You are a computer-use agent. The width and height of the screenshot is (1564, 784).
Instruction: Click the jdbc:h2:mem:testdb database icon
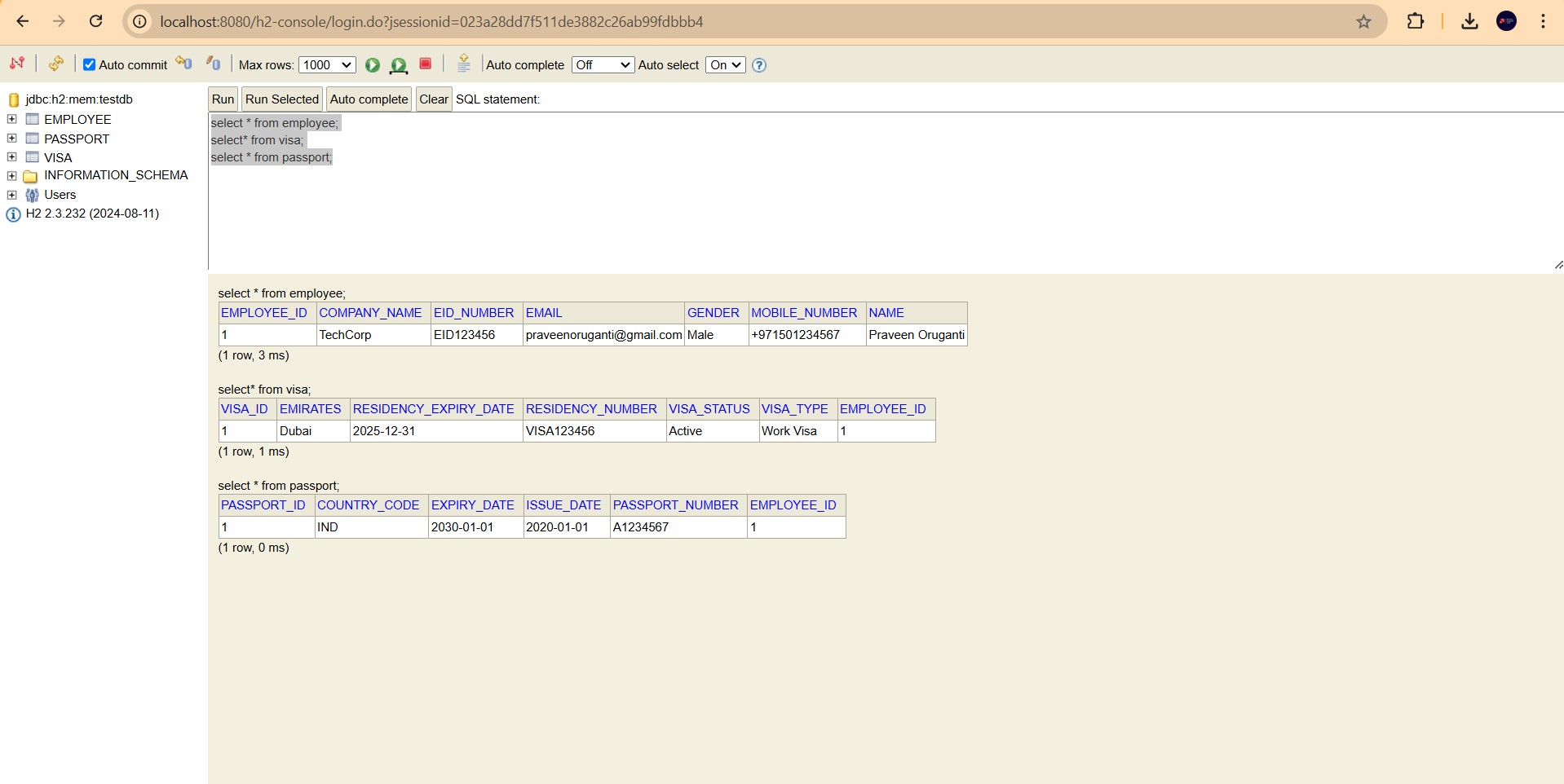point(14,99)
